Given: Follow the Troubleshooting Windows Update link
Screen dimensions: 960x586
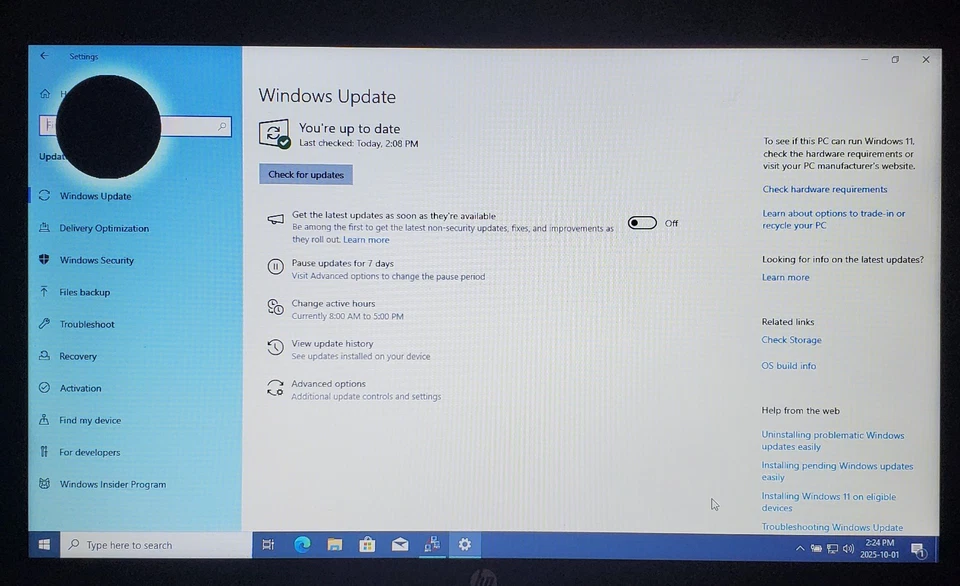Looking at the screenshot, I should 833,527.
